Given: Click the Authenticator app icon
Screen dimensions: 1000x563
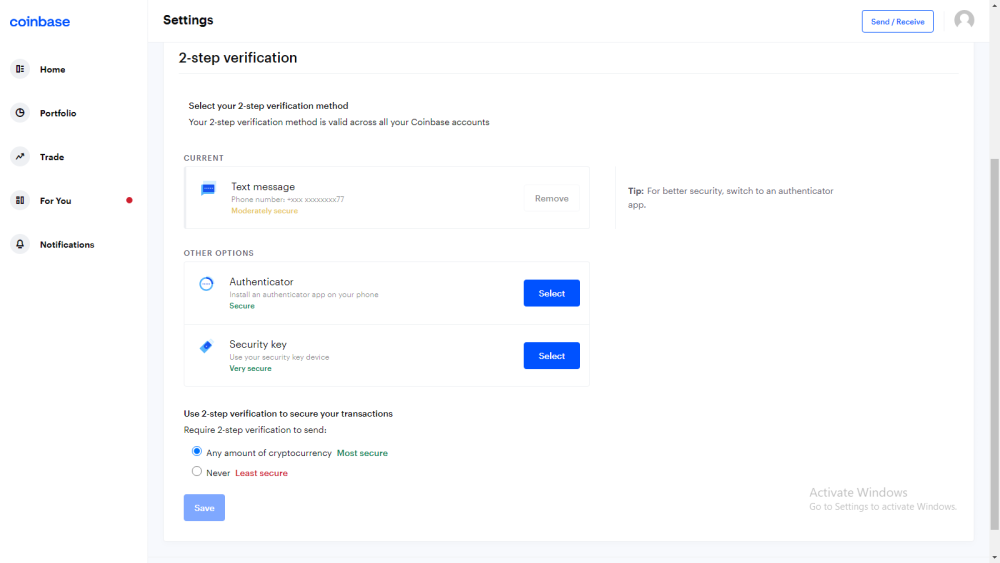Looking at the screenshot, I should 206,284.
